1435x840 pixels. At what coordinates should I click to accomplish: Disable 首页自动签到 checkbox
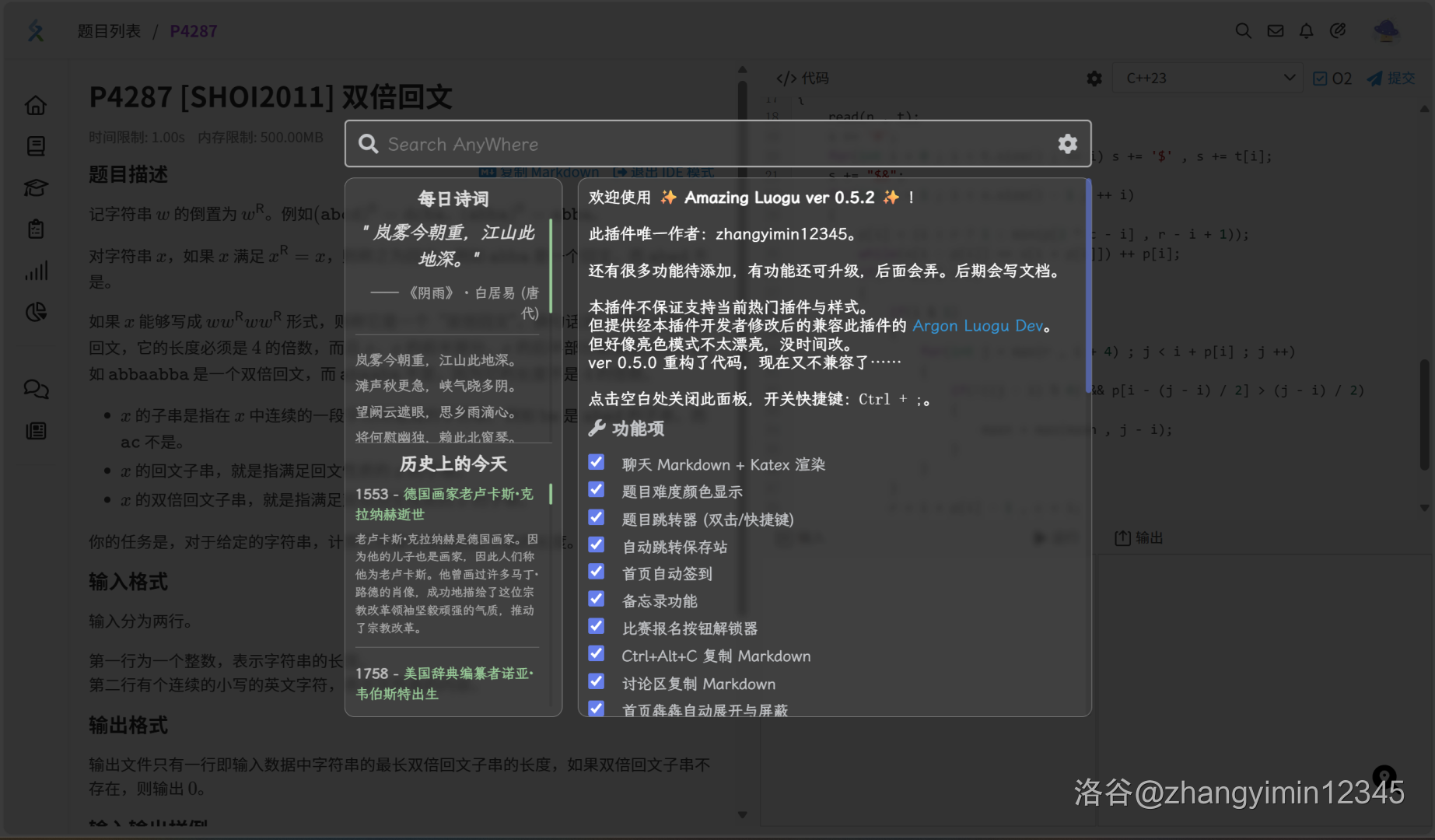click(597, 572)
